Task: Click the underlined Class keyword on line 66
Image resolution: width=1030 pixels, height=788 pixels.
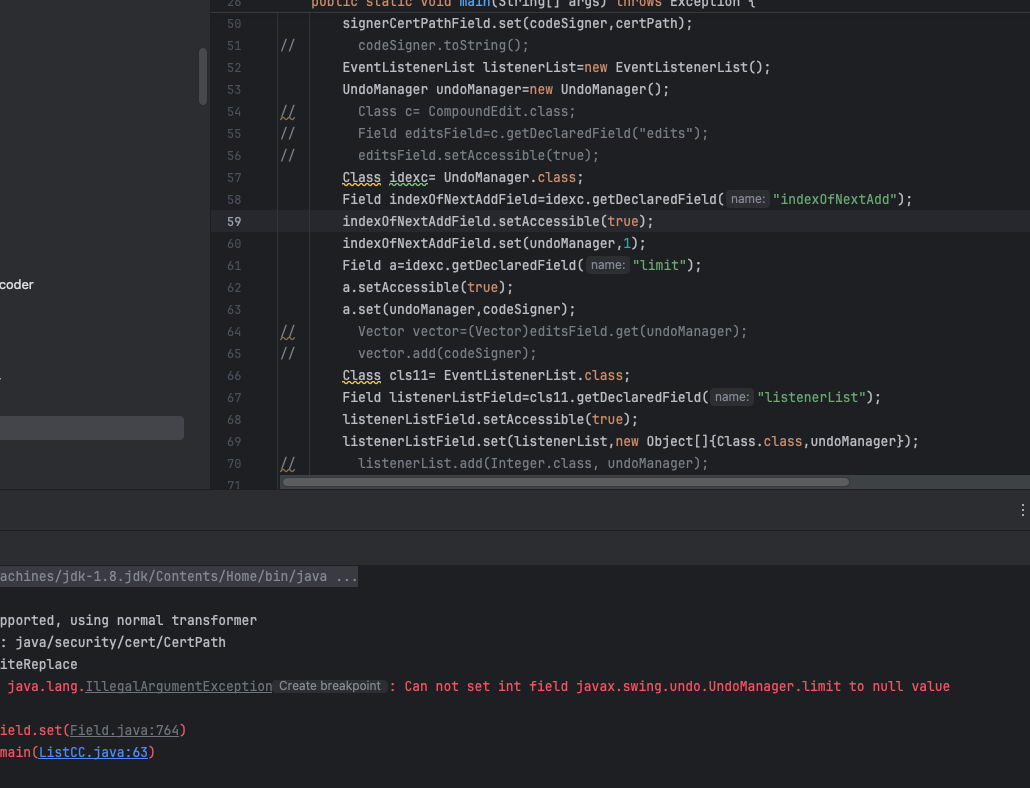Action: (361, 375)
